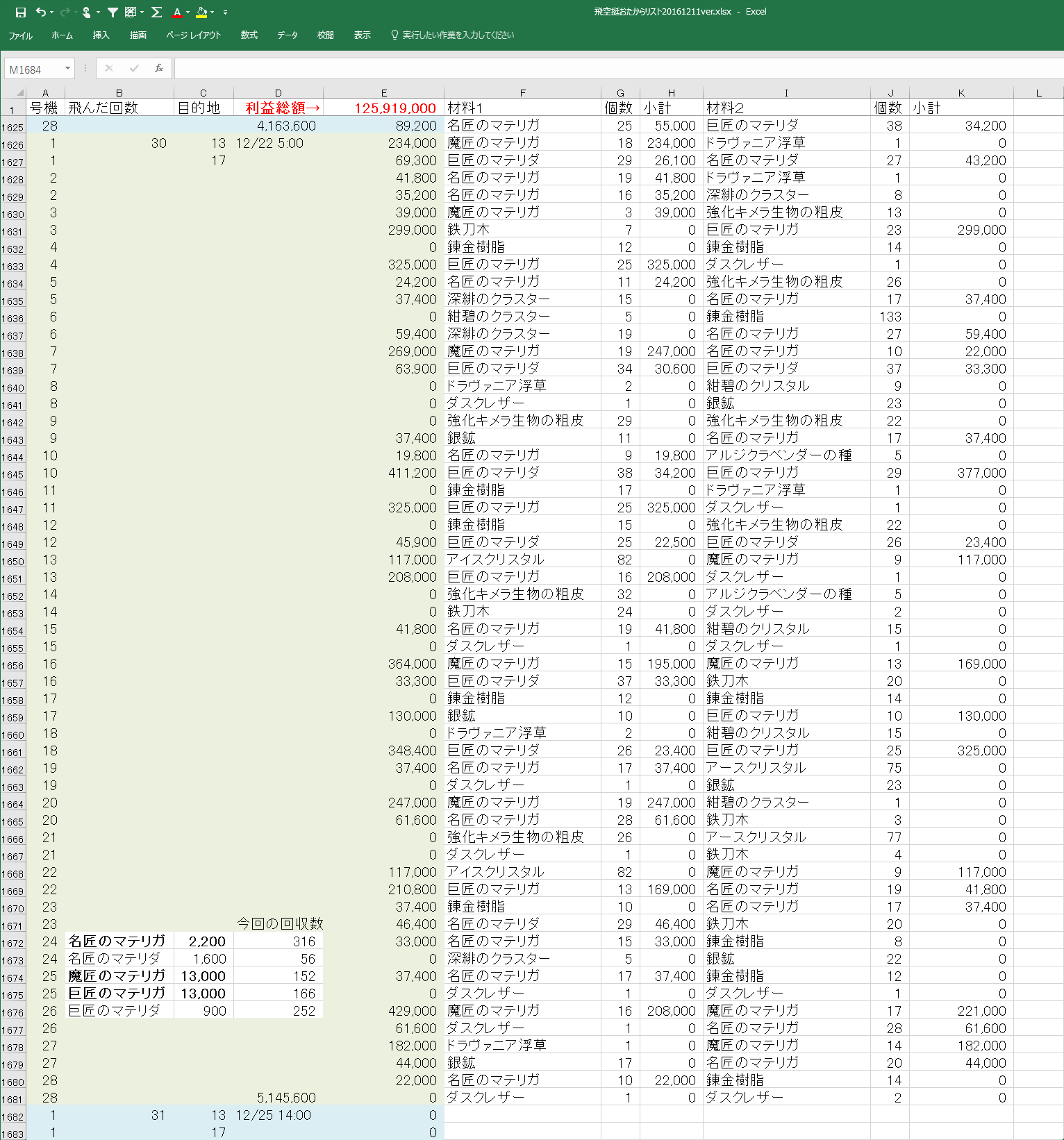Switch to the 数式 ribbon tab
The width and height of the screenshot is (1064, 1140).
[x=249, y=35]
